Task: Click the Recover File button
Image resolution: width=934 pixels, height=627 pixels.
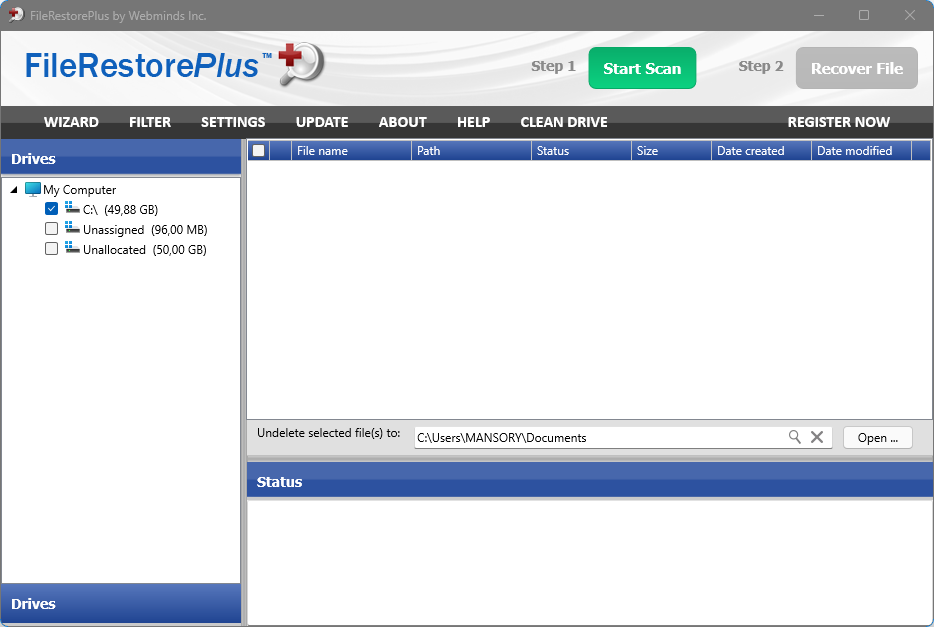Action: pyautogui.click(x=857, y=68)
